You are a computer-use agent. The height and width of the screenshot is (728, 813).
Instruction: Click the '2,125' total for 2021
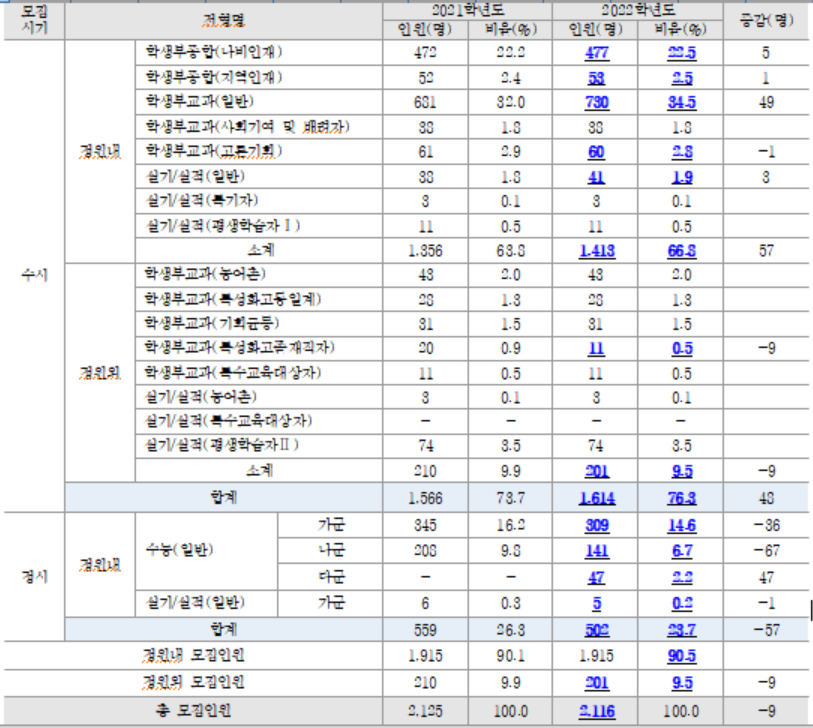click(x=425, y=710)
